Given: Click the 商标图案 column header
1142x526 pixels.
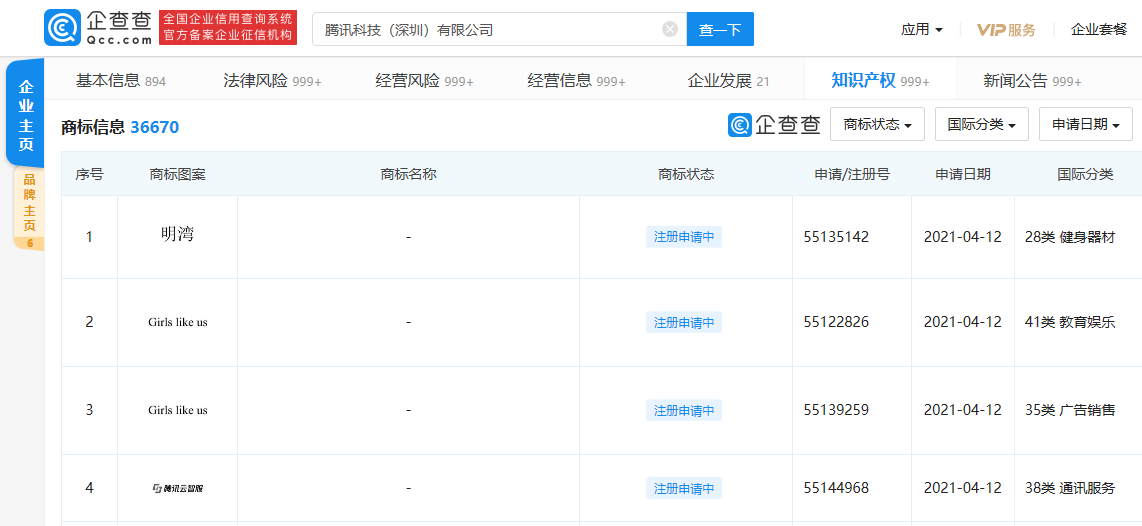Looking at the screenshot, I should [x=178, y=174].
